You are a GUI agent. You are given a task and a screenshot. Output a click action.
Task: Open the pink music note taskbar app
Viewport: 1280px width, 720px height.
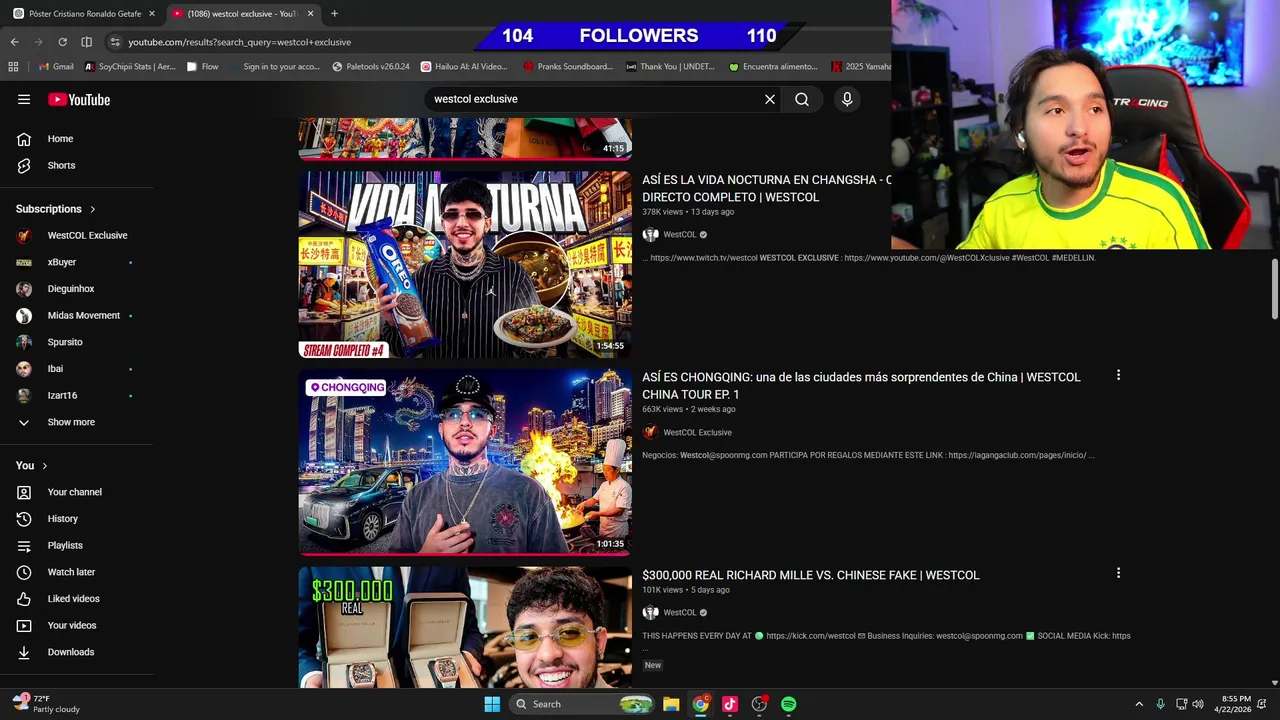pyautogui.click(x=730, y=704)
